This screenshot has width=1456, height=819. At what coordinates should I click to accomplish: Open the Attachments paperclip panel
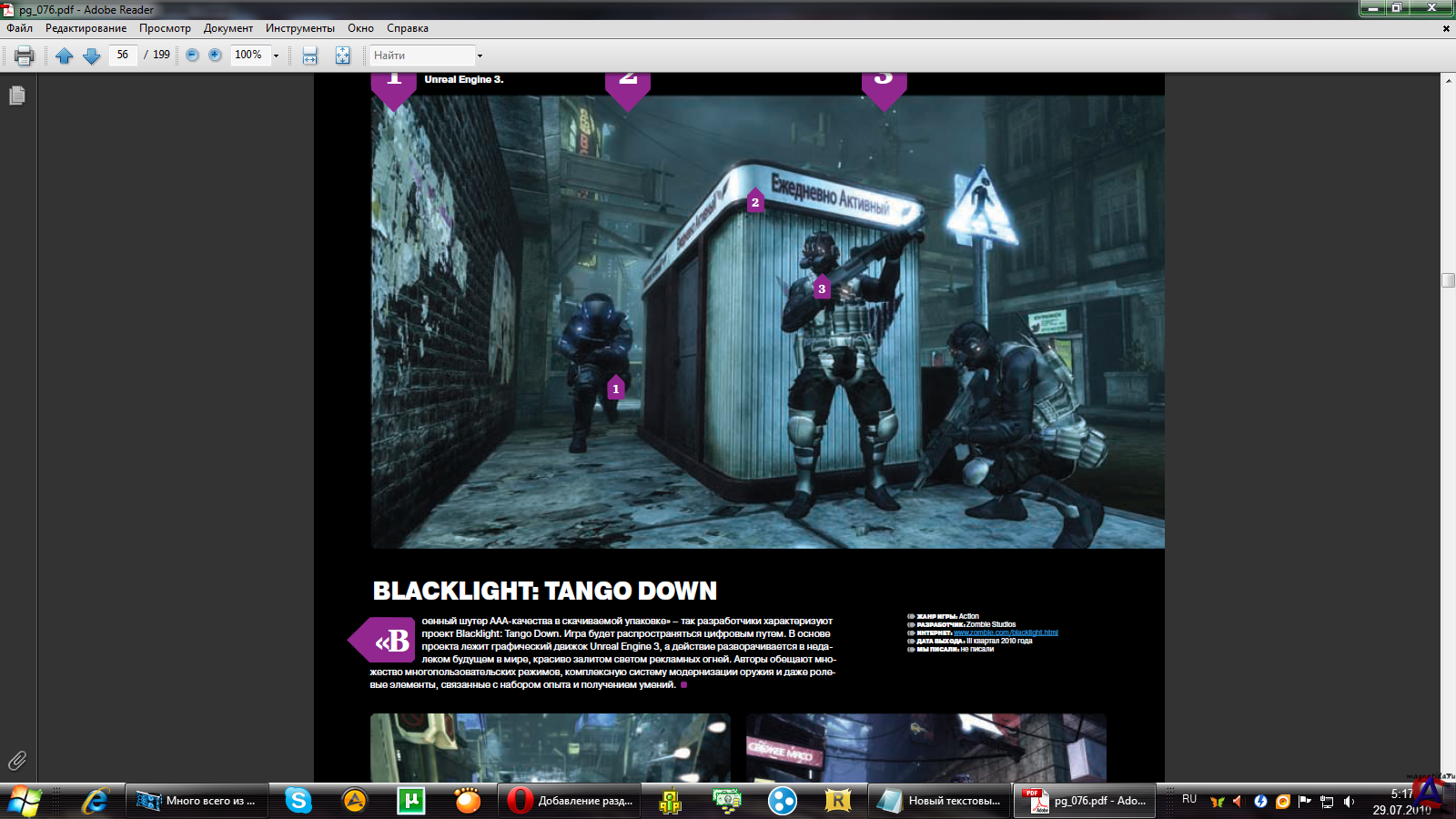pyautogui.click(x=17, y=760)
